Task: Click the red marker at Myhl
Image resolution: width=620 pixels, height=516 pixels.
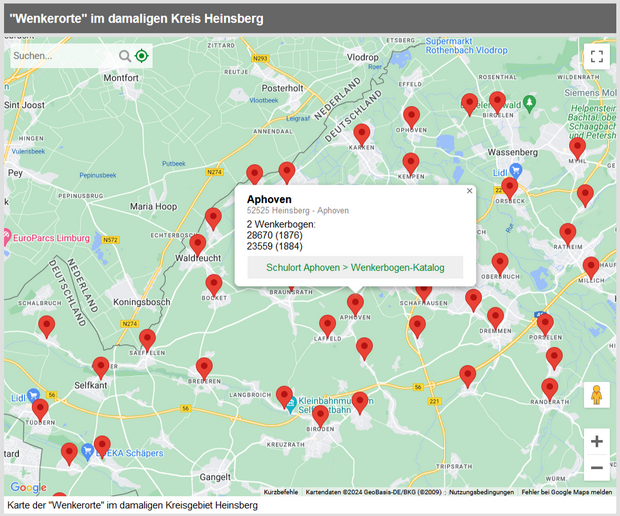Action: (x=577, y=149)
